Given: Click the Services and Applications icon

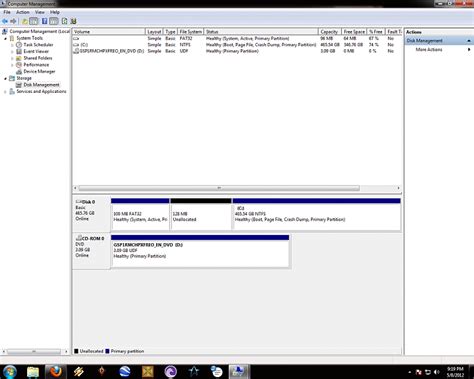Looking at the screenshot, I should [x=12, y=91].
